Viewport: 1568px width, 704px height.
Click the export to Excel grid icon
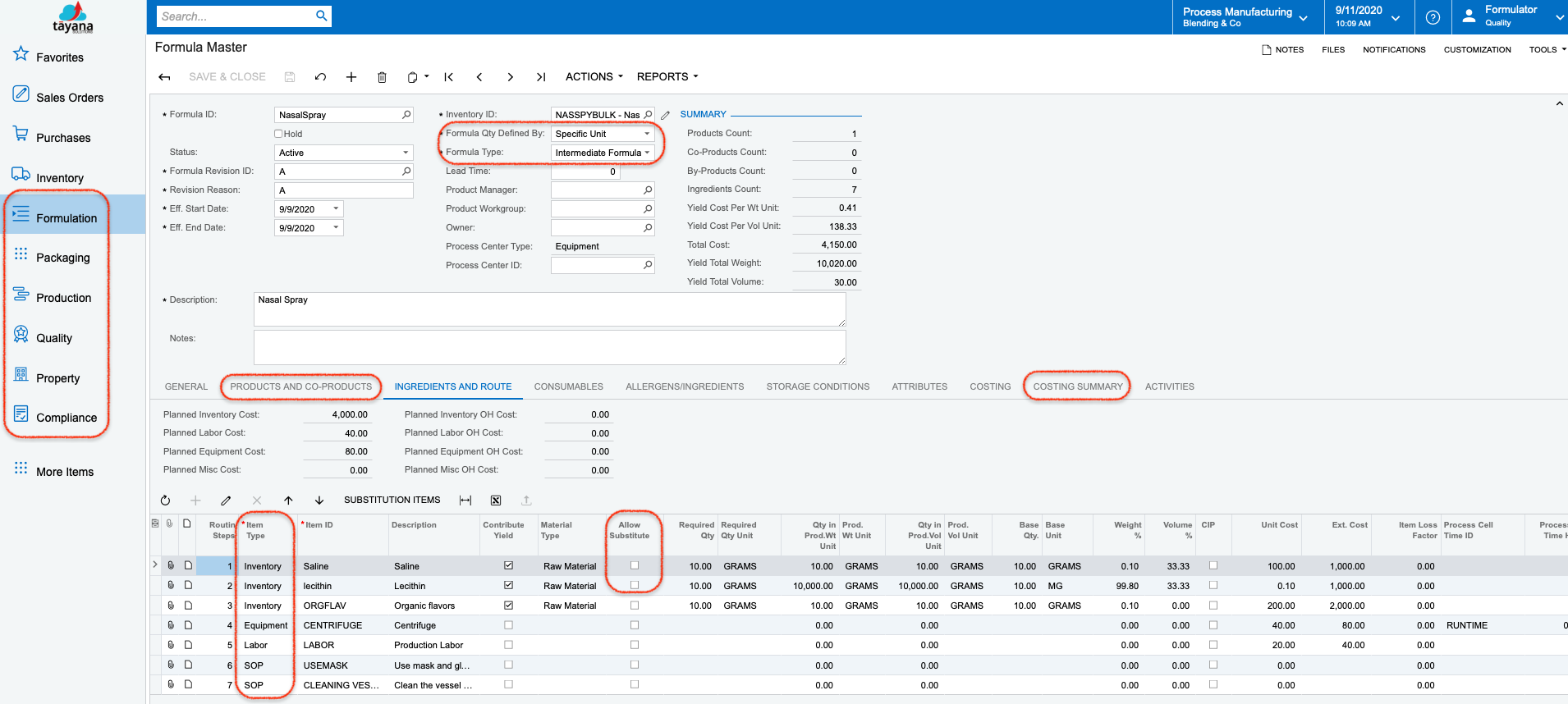click(x=496, y=501)
